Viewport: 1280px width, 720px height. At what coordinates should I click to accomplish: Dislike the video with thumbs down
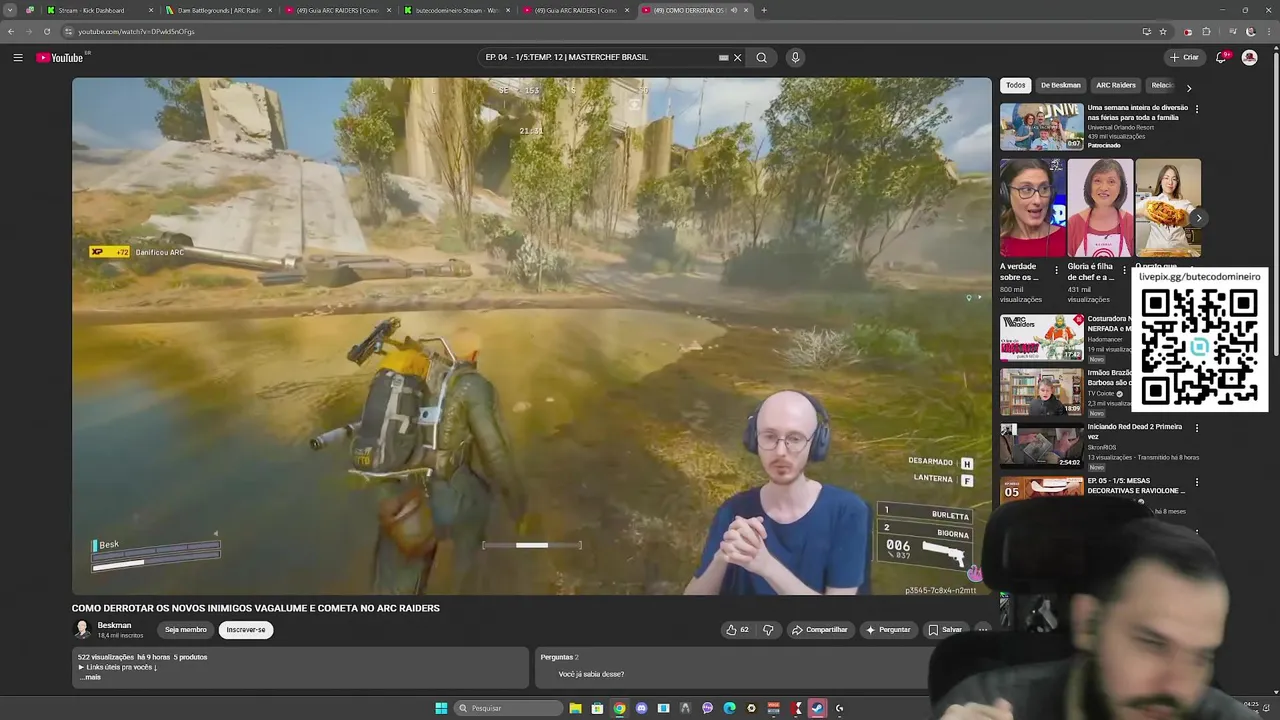click(768, 630)
